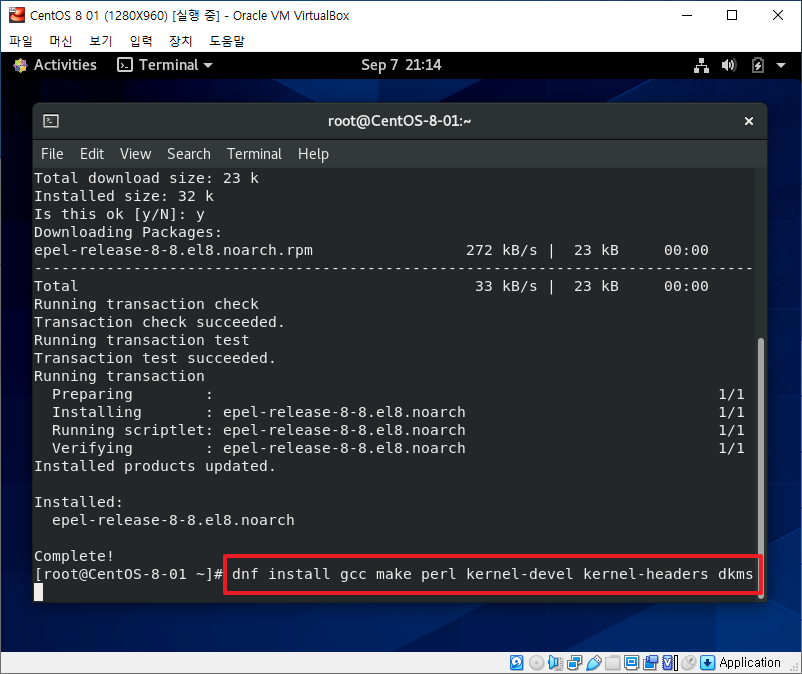Click the audio status icon in VirtualBox bar
Screen dimensions: 802x674
coord(555,663)
